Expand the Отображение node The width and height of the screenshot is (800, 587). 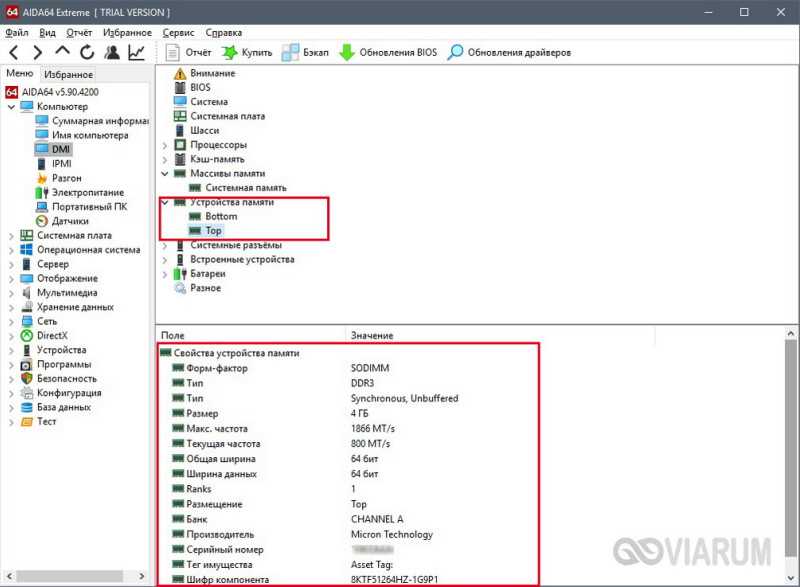click(11, 278)
